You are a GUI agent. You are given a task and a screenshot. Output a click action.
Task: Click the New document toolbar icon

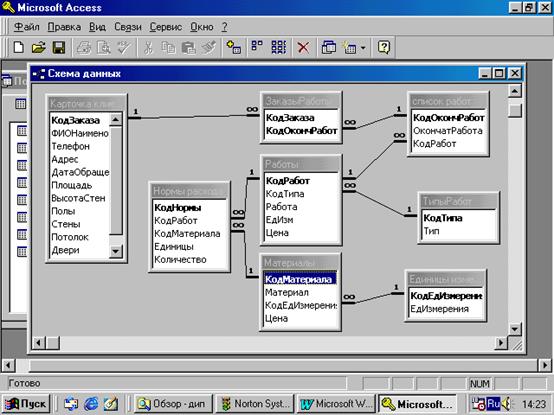(18, 47)
